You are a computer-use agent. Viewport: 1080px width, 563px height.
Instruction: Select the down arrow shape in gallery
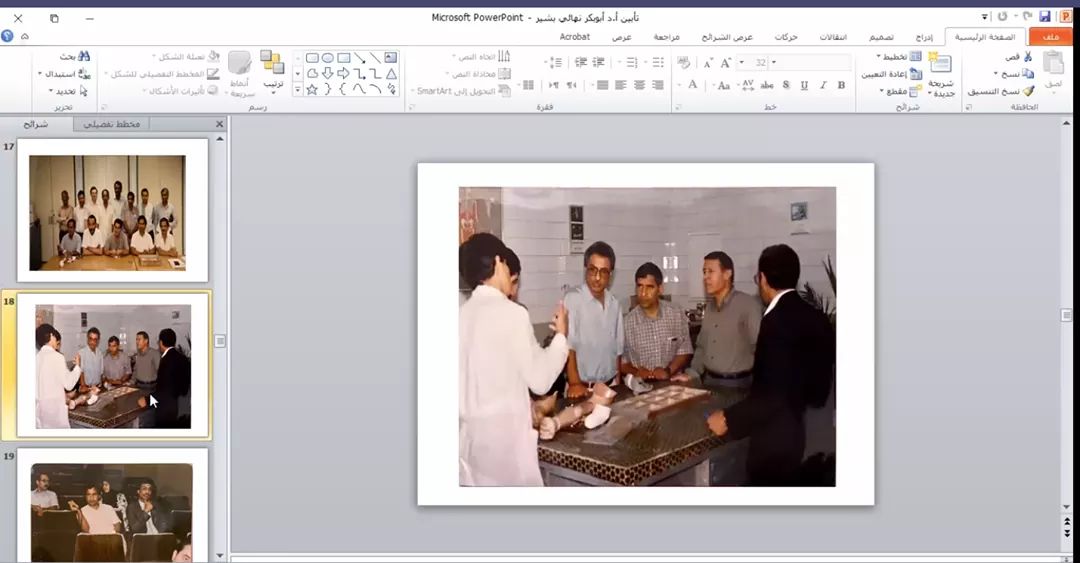327,73
